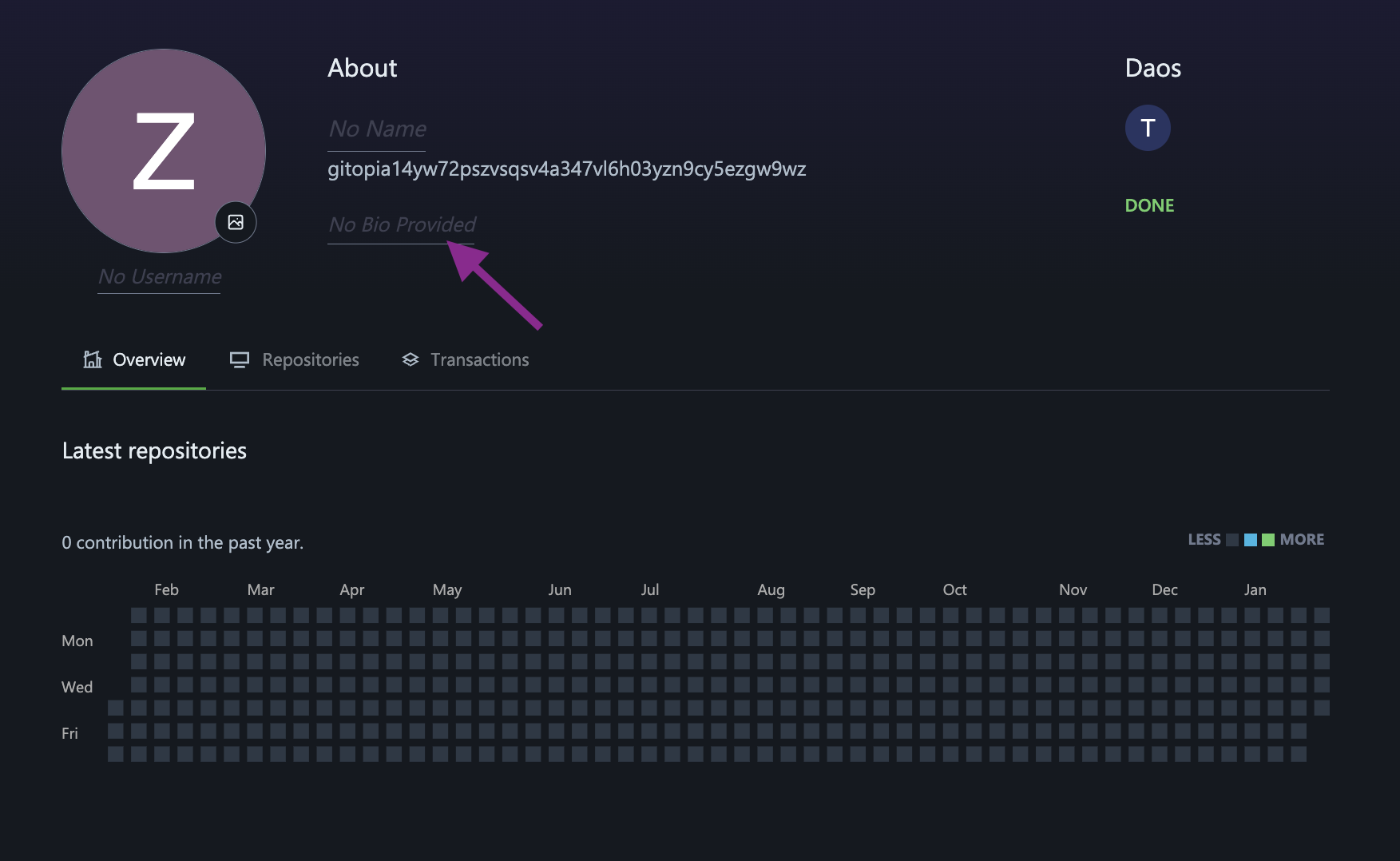Image resolution: width=1400 pixels, height=861 pixels.
Task: Click the green legend swatch
Action: coord(1268,540)
